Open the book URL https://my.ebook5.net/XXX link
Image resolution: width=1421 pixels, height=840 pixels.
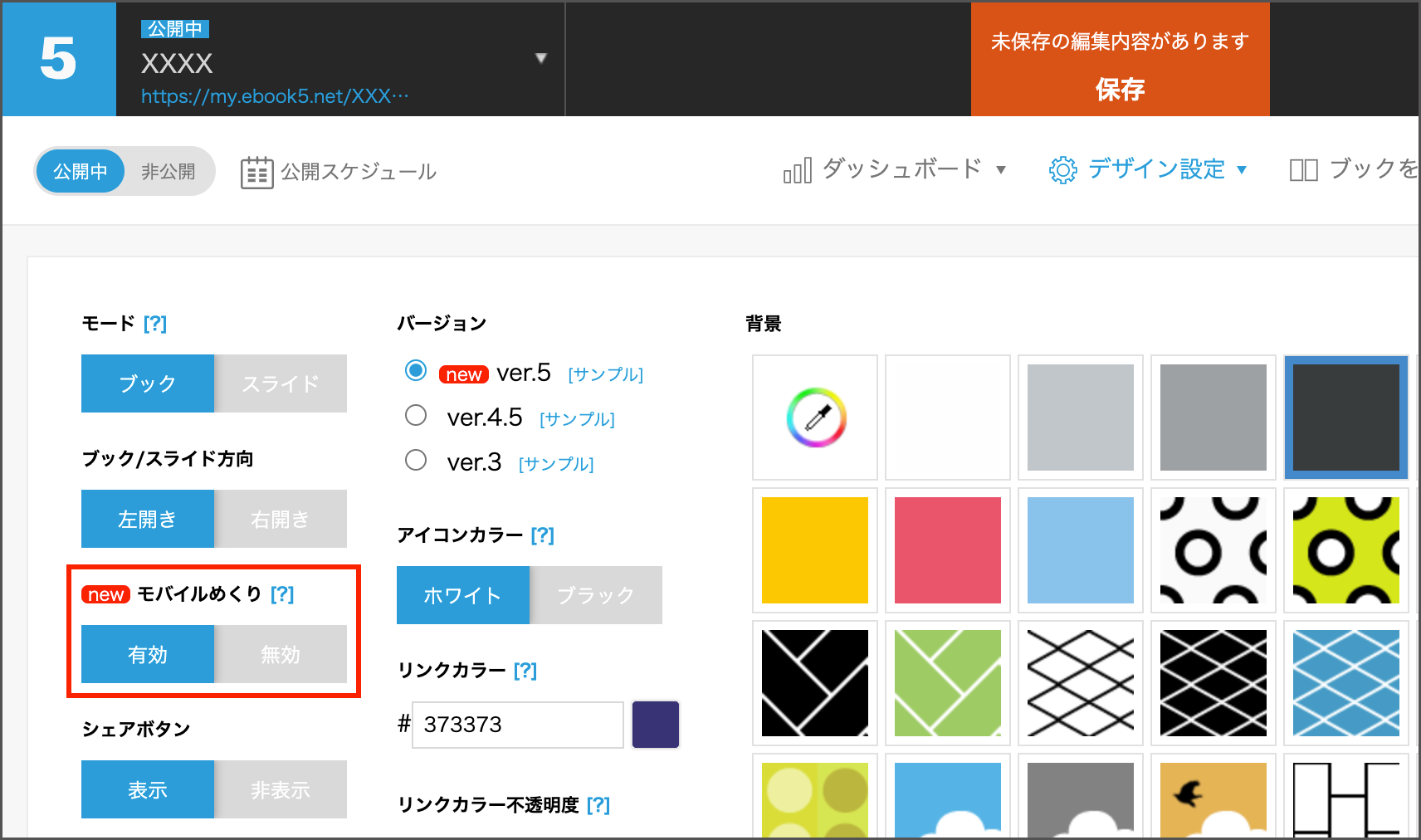[x=275, y=96]
